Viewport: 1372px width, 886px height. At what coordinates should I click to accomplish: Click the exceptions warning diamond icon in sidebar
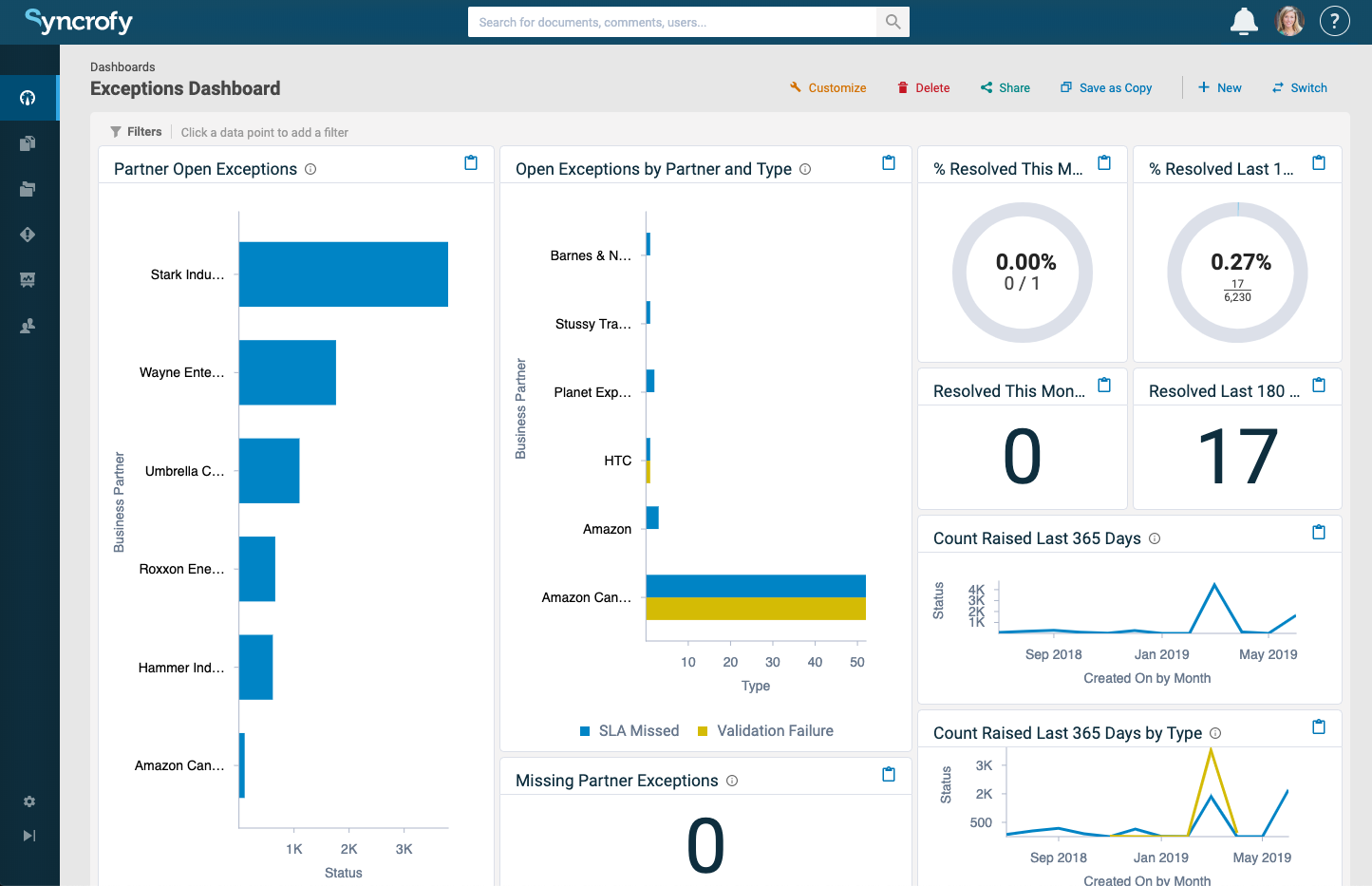pos(28,234)
